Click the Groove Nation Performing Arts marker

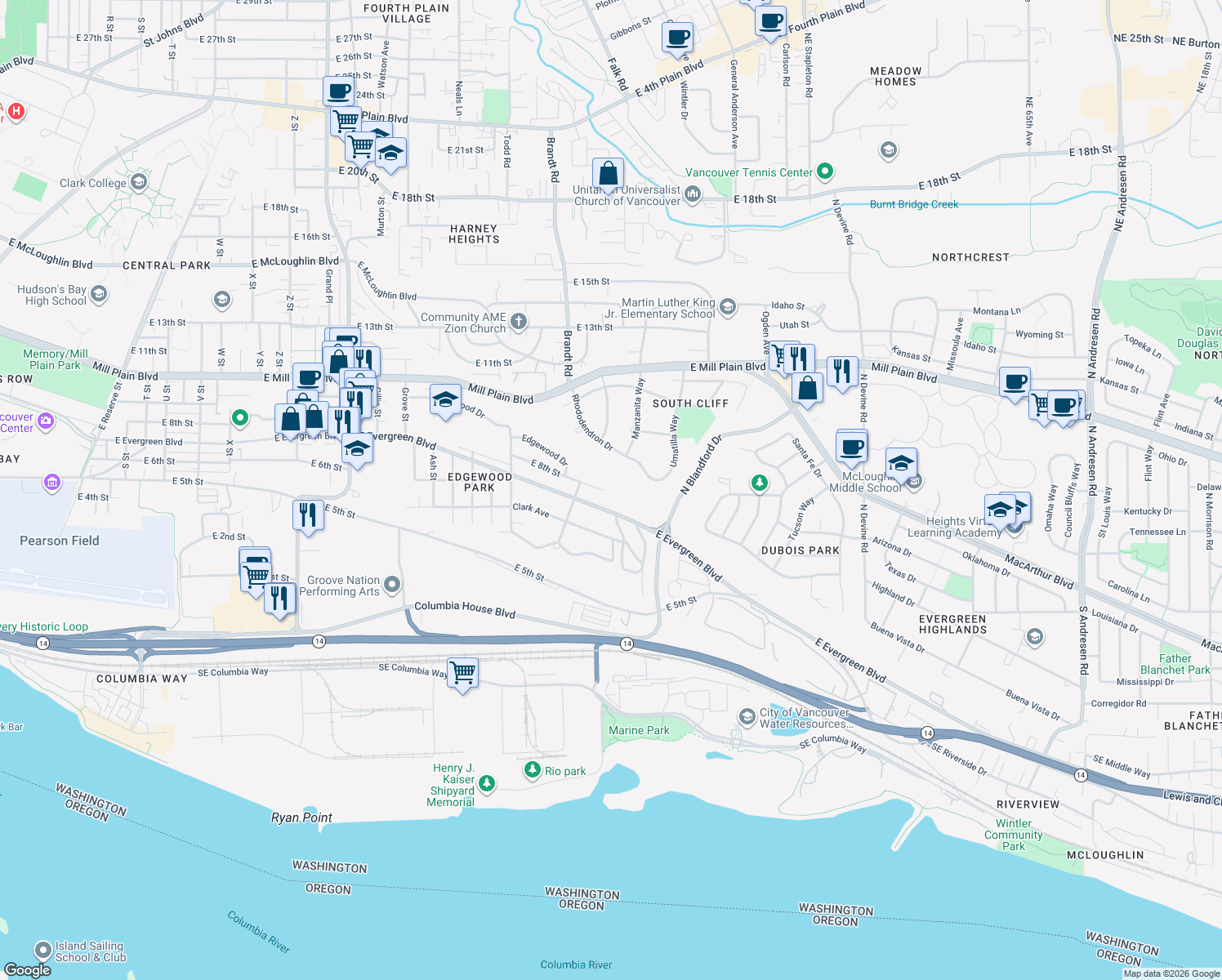pyautogui.click(x=391, y=586)
